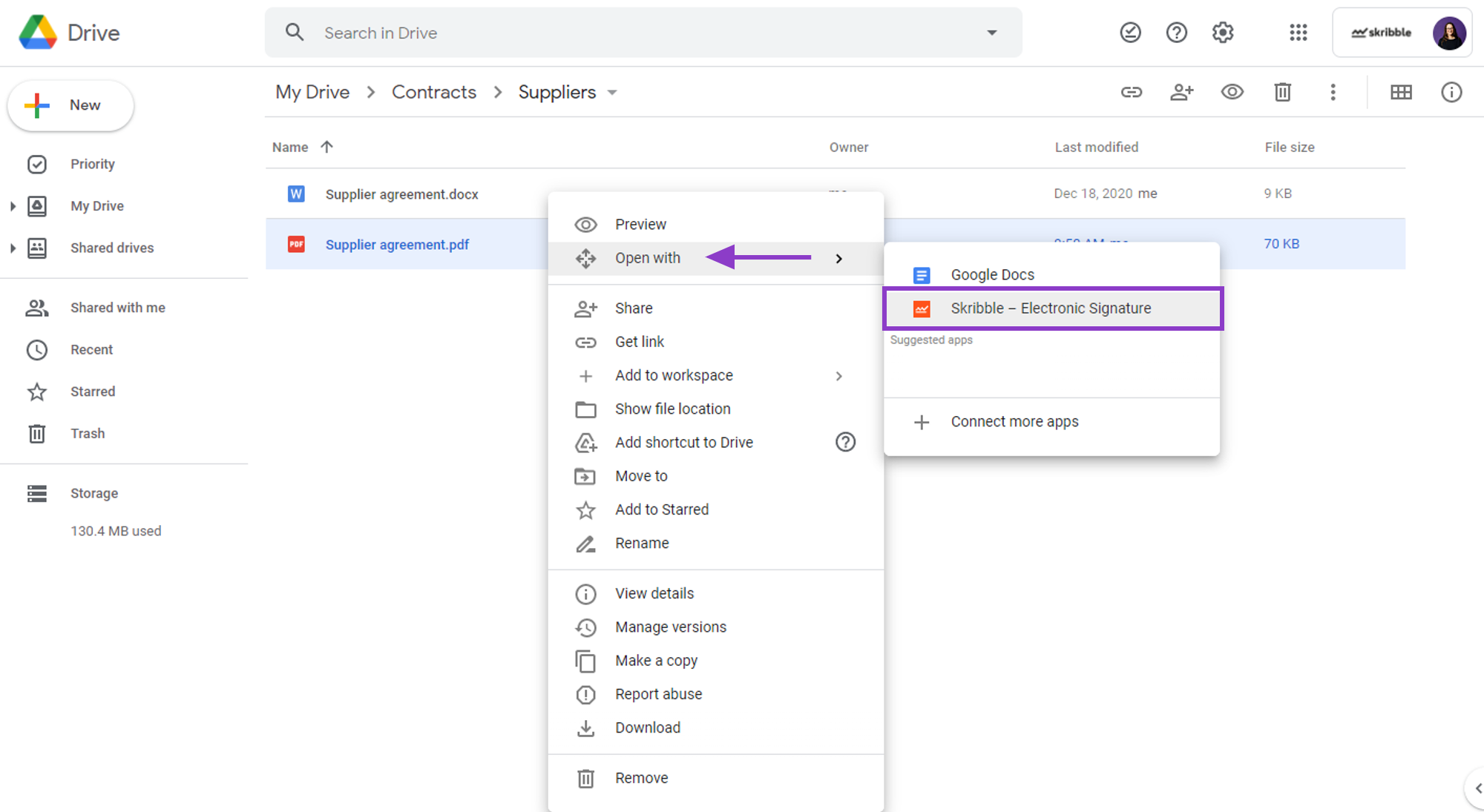1484x812 pixels.
Task: Click the add person share icon
Action: click(1182, 92)
